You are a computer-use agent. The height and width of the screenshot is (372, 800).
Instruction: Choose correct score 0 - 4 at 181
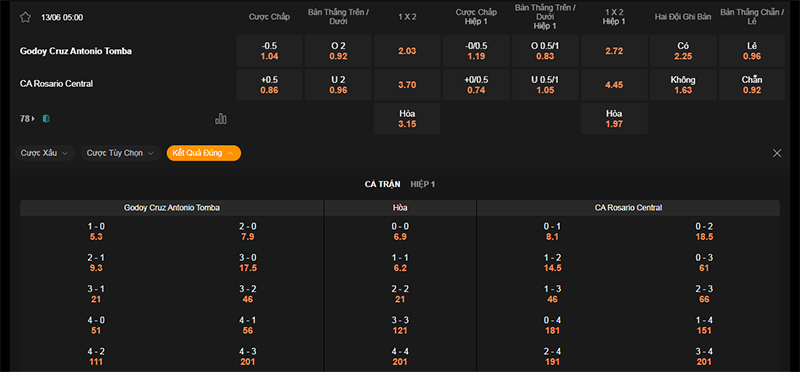click(x=553, y=326)
